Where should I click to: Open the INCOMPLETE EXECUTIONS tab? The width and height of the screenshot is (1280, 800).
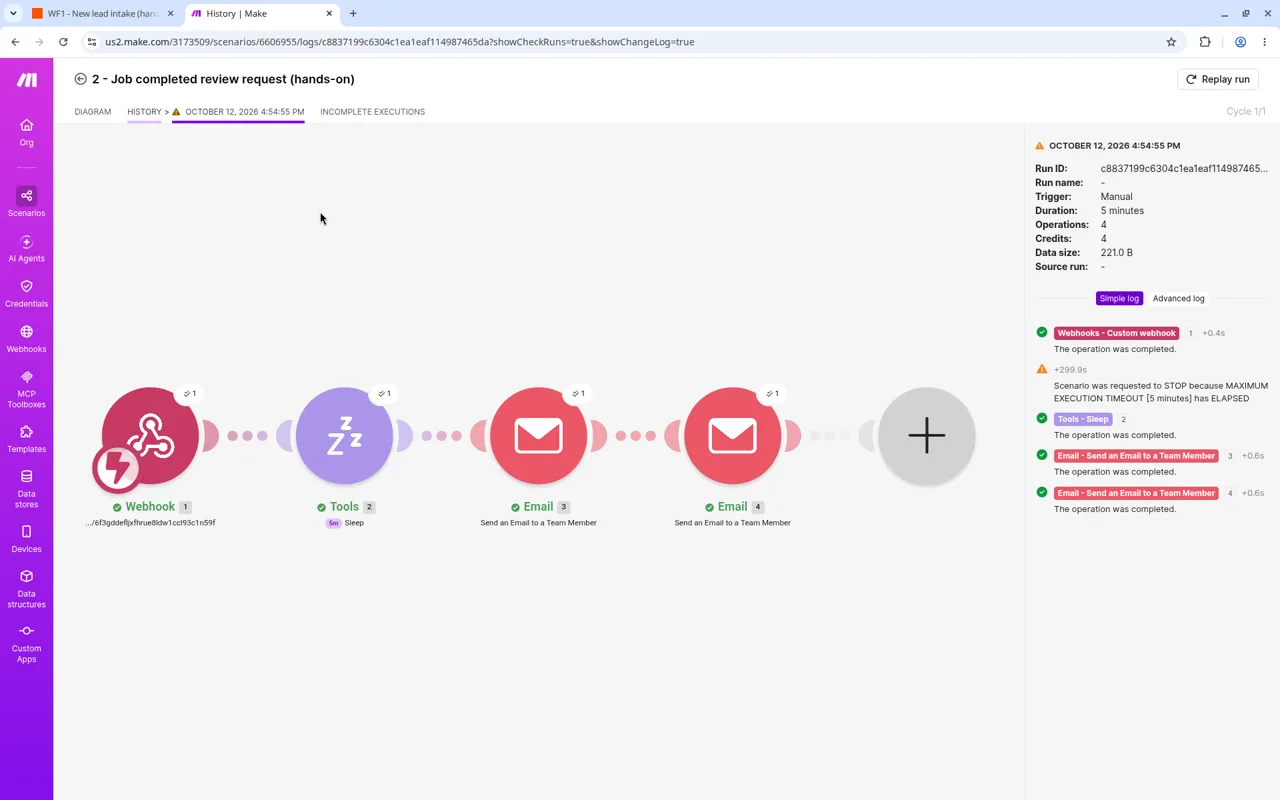[372, 112]
